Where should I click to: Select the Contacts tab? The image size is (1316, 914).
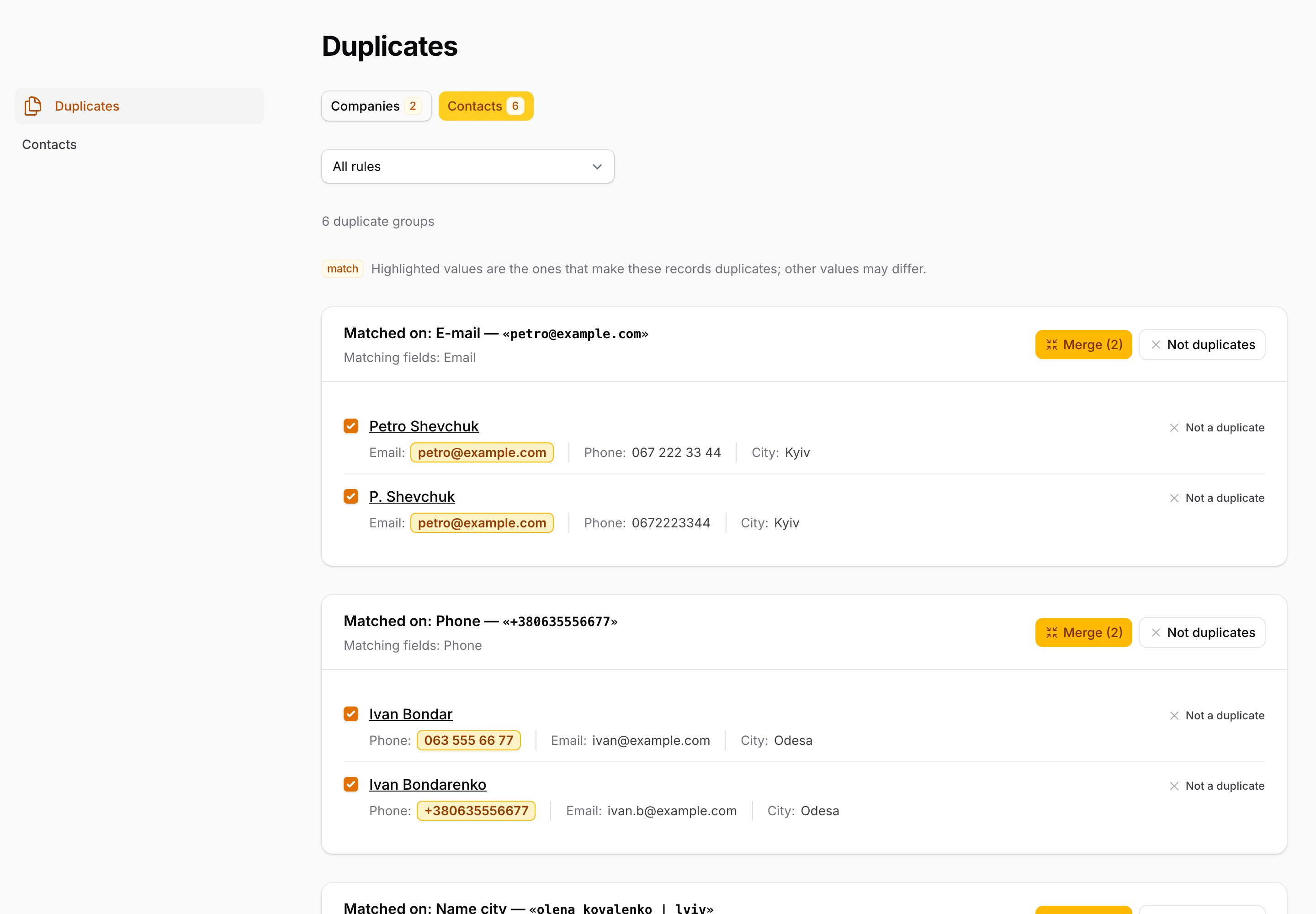point(486,106)
